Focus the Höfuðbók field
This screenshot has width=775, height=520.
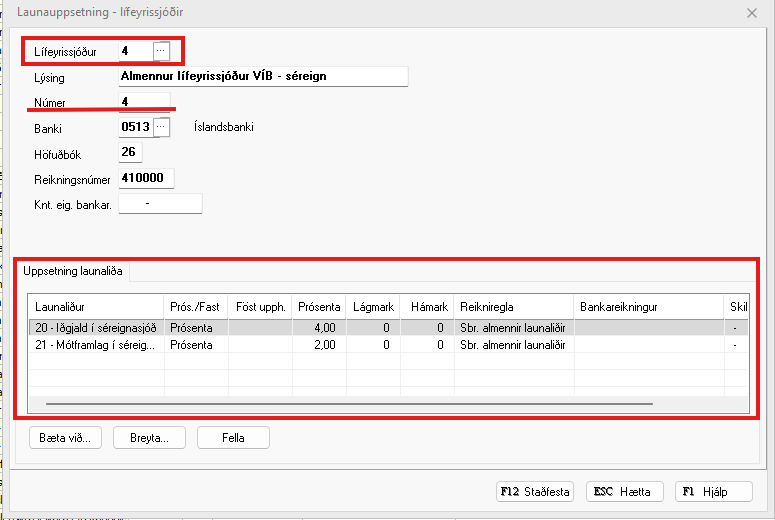click(130, 153)
